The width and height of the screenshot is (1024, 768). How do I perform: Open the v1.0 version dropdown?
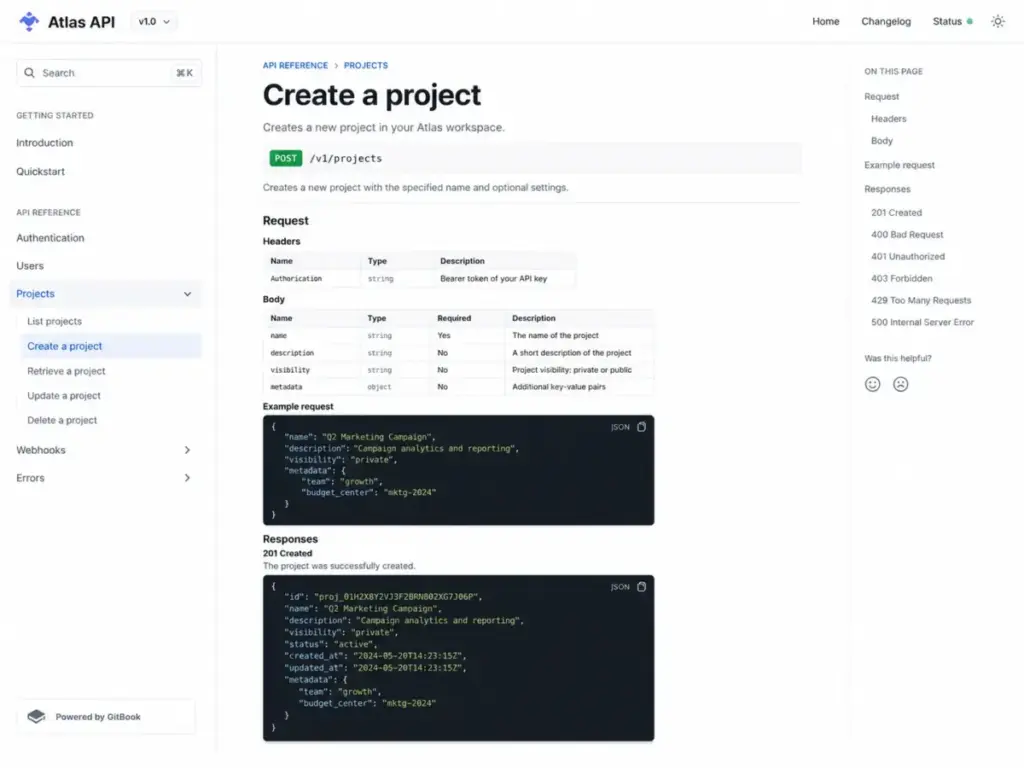(154, 22)
